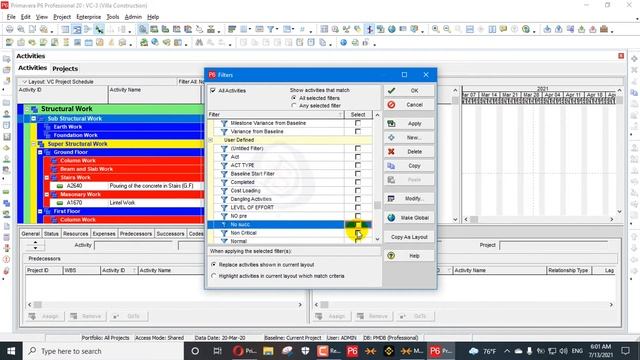
Task: Click the Select column header
Action: pos(358,115)
